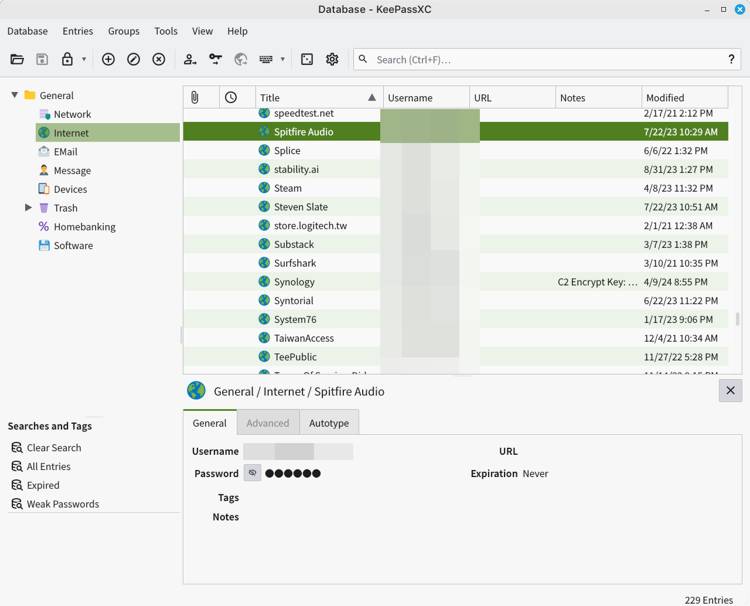Open the Entries menu

point(77,31)
